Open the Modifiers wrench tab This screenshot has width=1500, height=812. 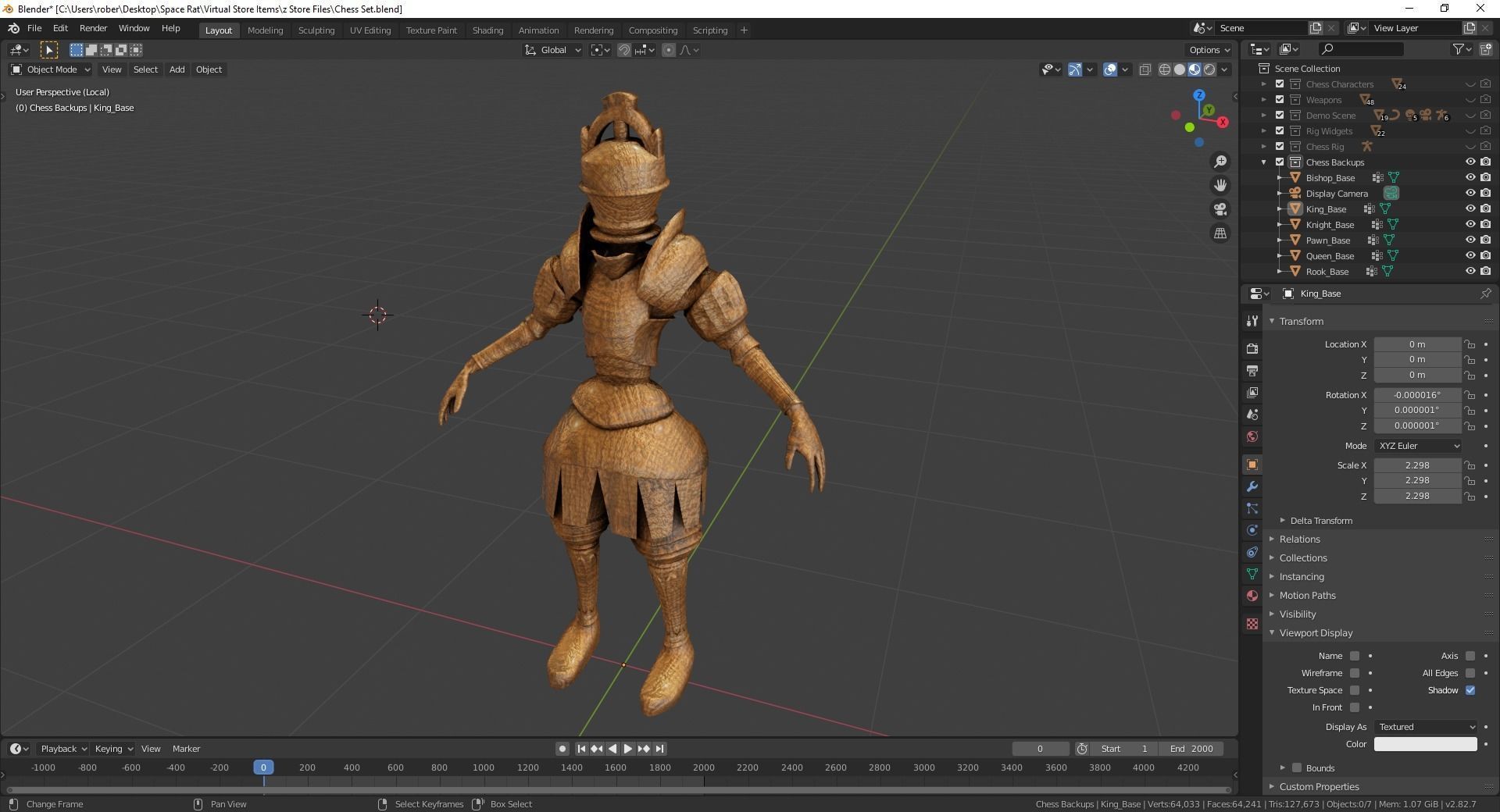pyautogui.click(x=1252, y=486)
